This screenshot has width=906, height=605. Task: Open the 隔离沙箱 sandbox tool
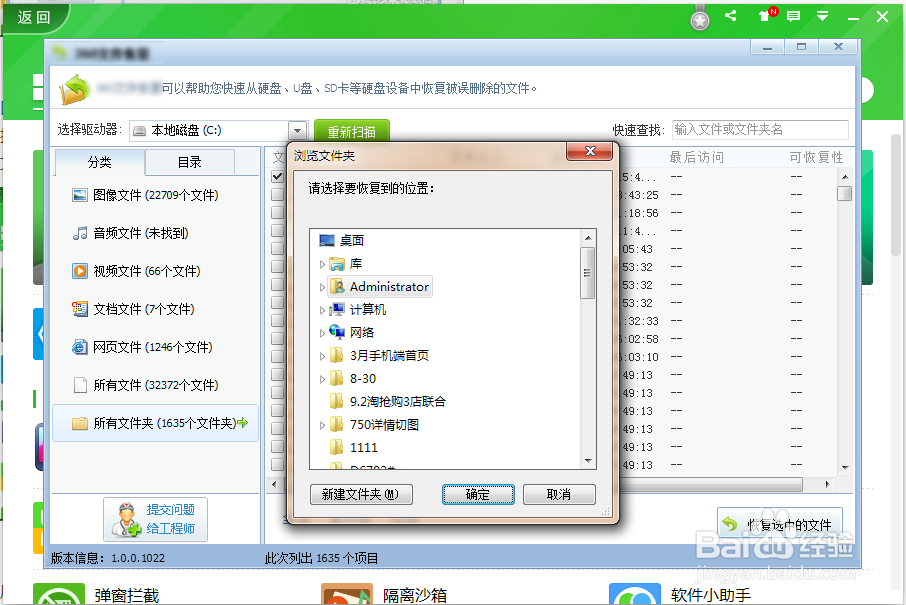(415, 593)
